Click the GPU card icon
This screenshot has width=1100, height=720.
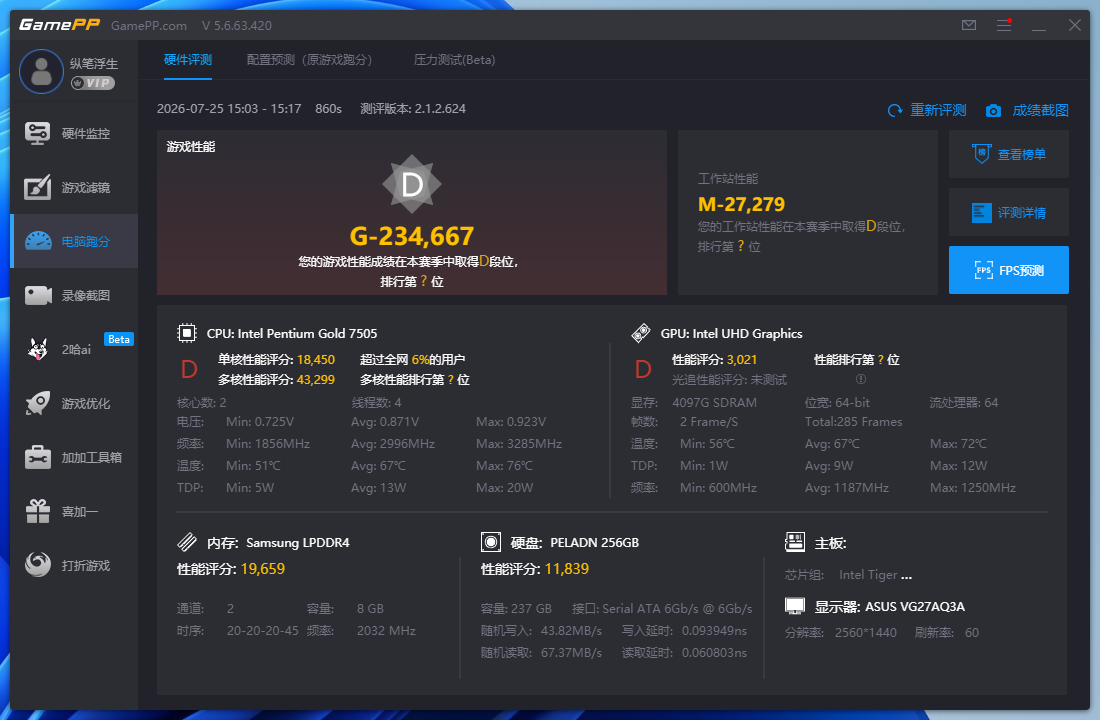coord(641,333)
